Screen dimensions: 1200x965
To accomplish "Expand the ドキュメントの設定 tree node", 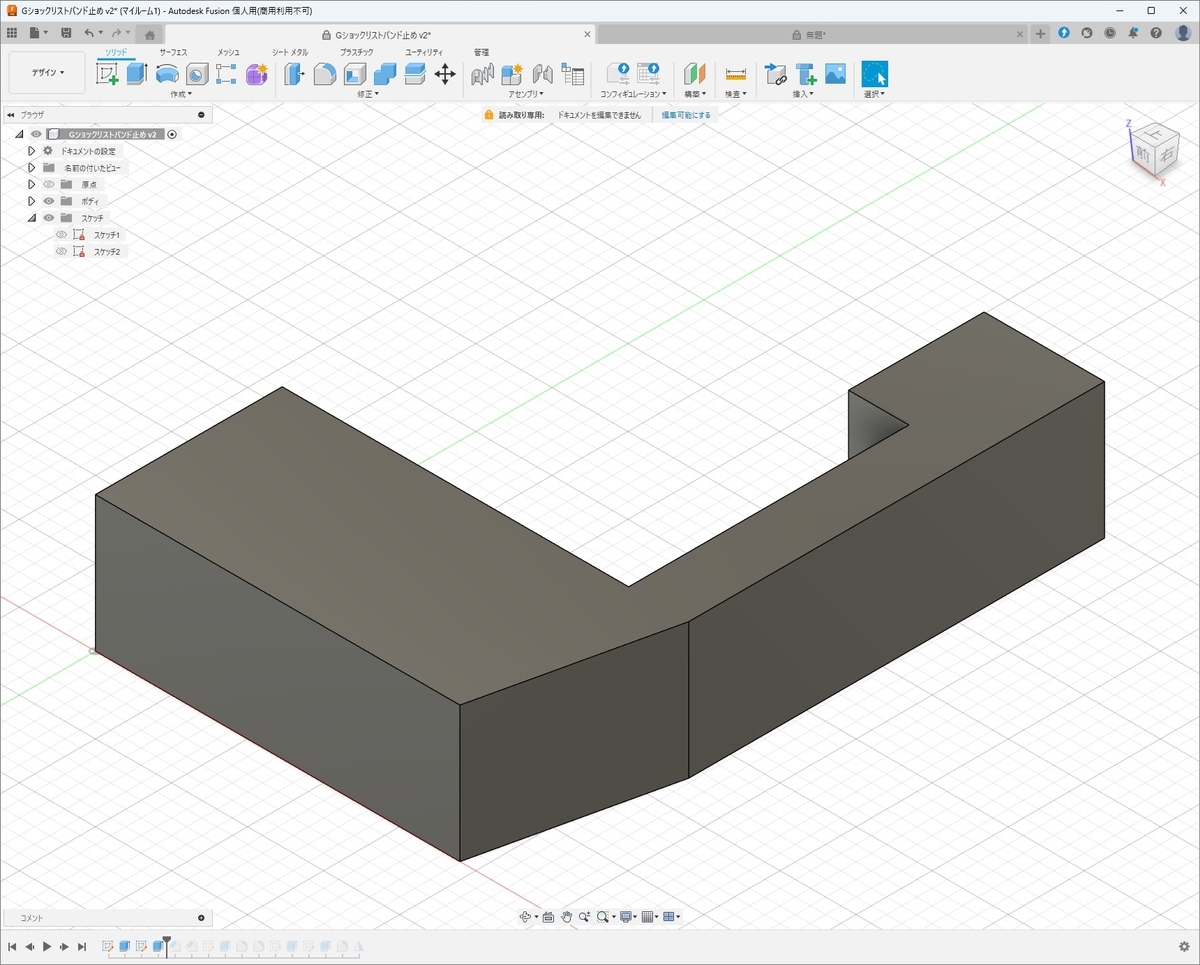I will coord(32,151).
